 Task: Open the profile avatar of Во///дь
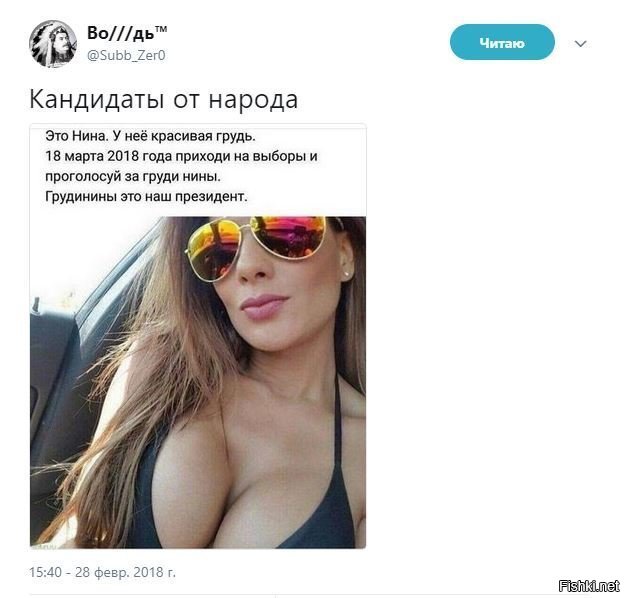(53, 44)
